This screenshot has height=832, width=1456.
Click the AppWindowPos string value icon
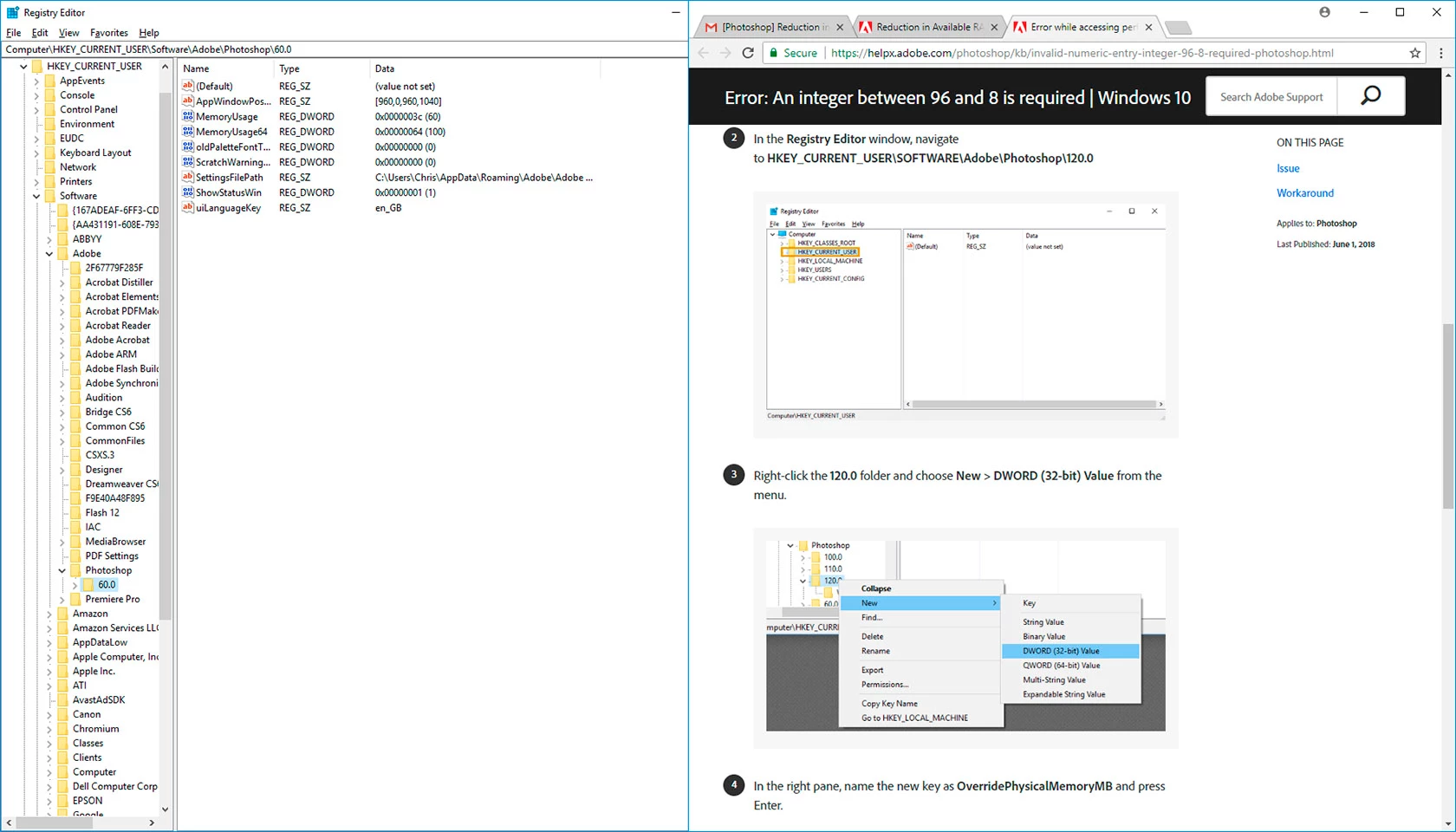188,101
